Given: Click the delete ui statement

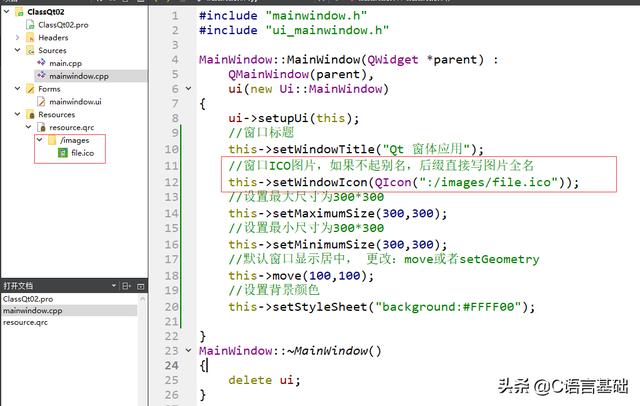Looking at the screenshot, I should click(x=264, y=380).
